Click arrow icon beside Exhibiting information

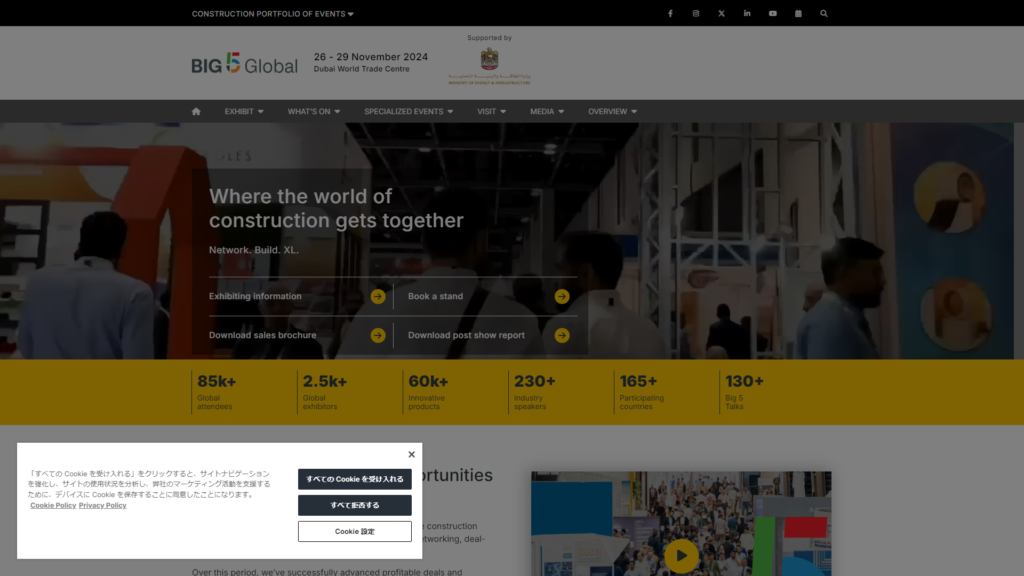(377, 296)
